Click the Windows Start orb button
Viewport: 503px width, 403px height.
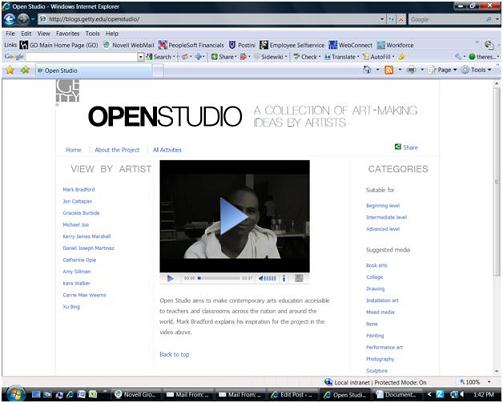[15, 395]
